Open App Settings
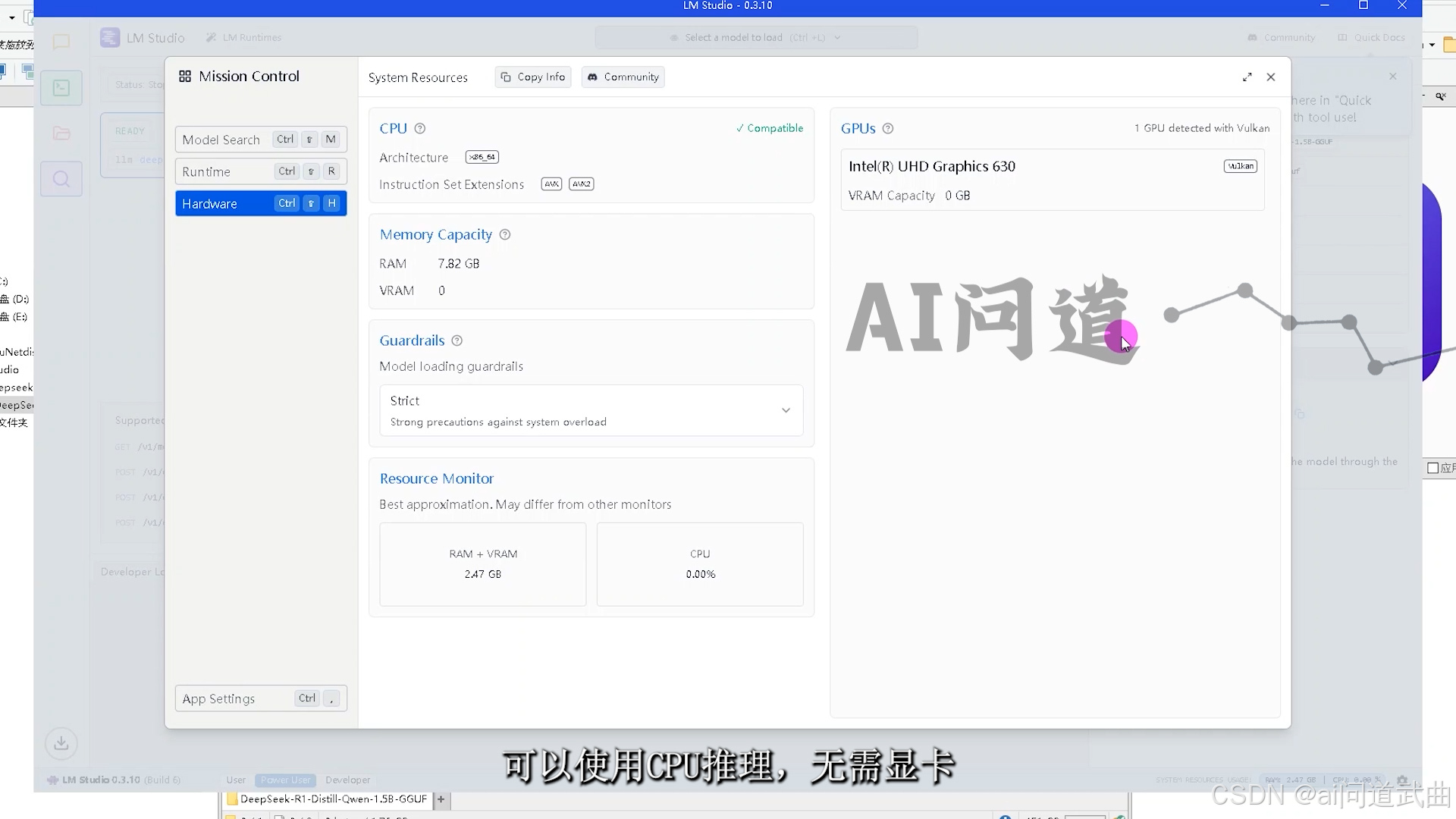 point(260,698)
